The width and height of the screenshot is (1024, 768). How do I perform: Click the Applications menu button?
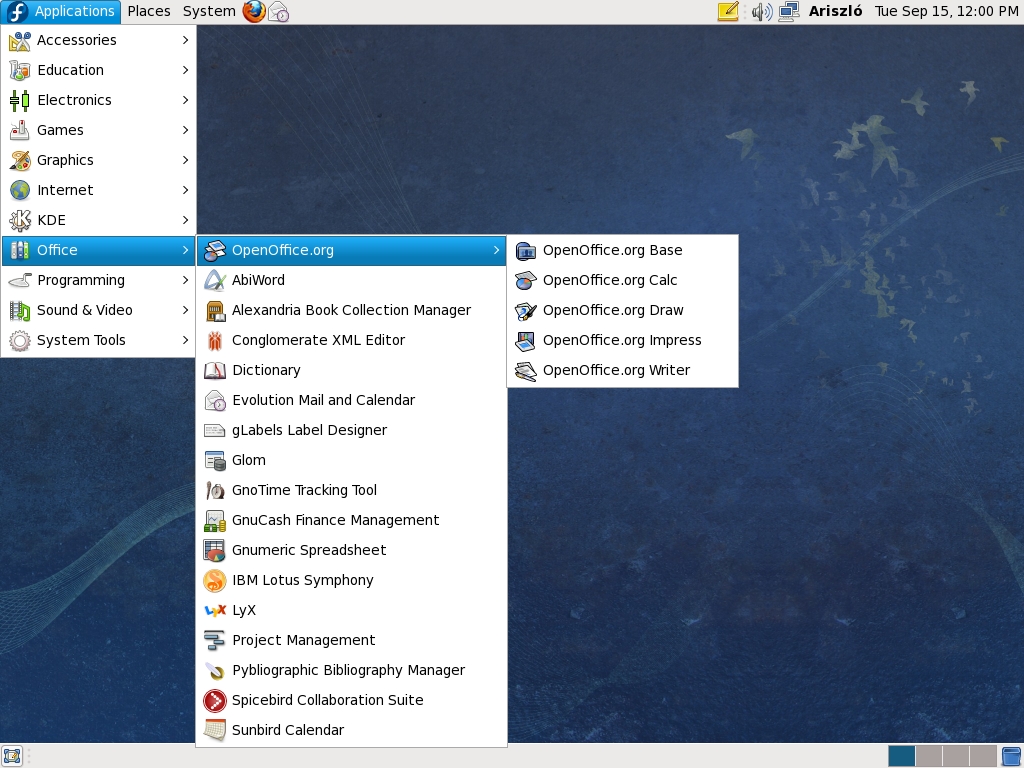click(60, 11)
